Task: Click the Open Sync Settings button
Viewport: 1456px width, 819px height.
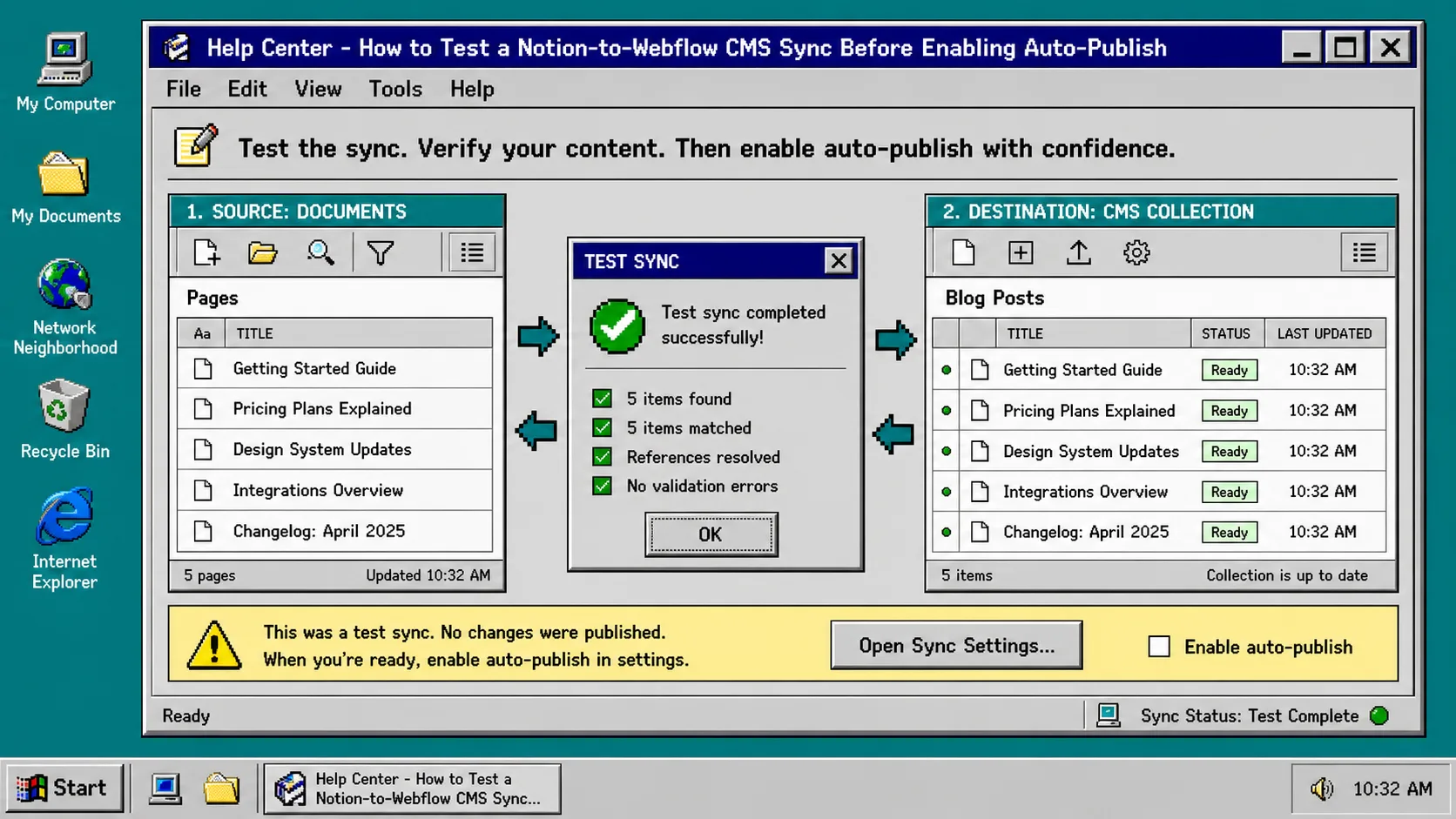Action: pos(956,645)
